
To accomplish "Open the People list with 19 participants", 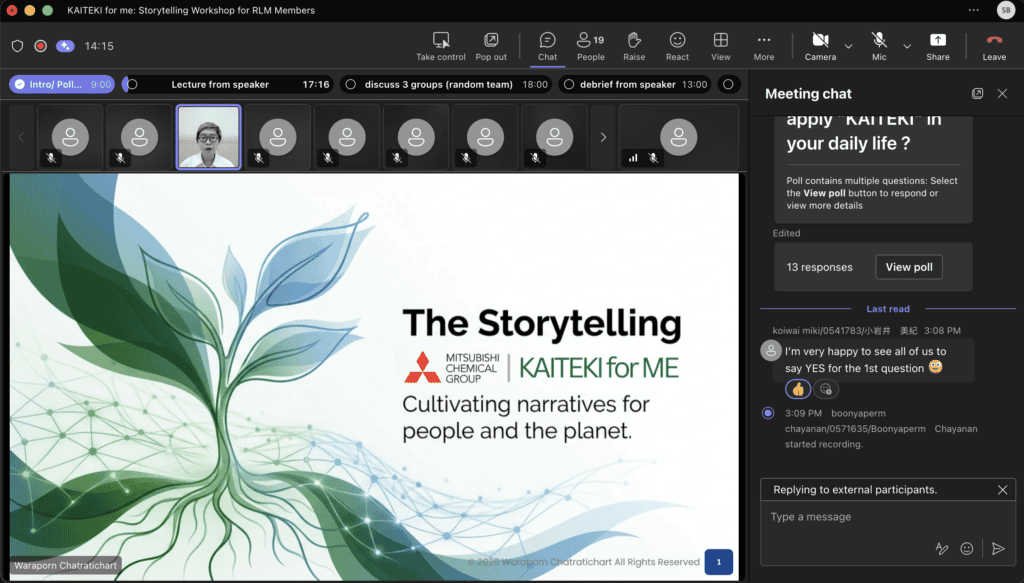I will coord(590,46).
